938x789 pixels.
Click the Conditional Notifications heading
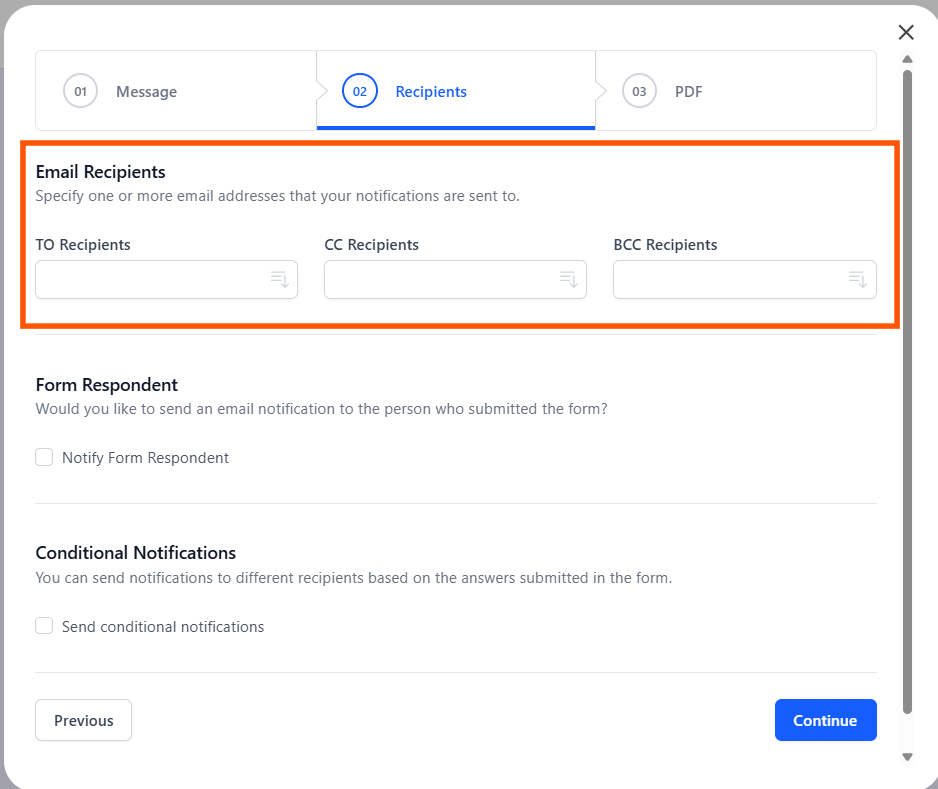point(136,553)
